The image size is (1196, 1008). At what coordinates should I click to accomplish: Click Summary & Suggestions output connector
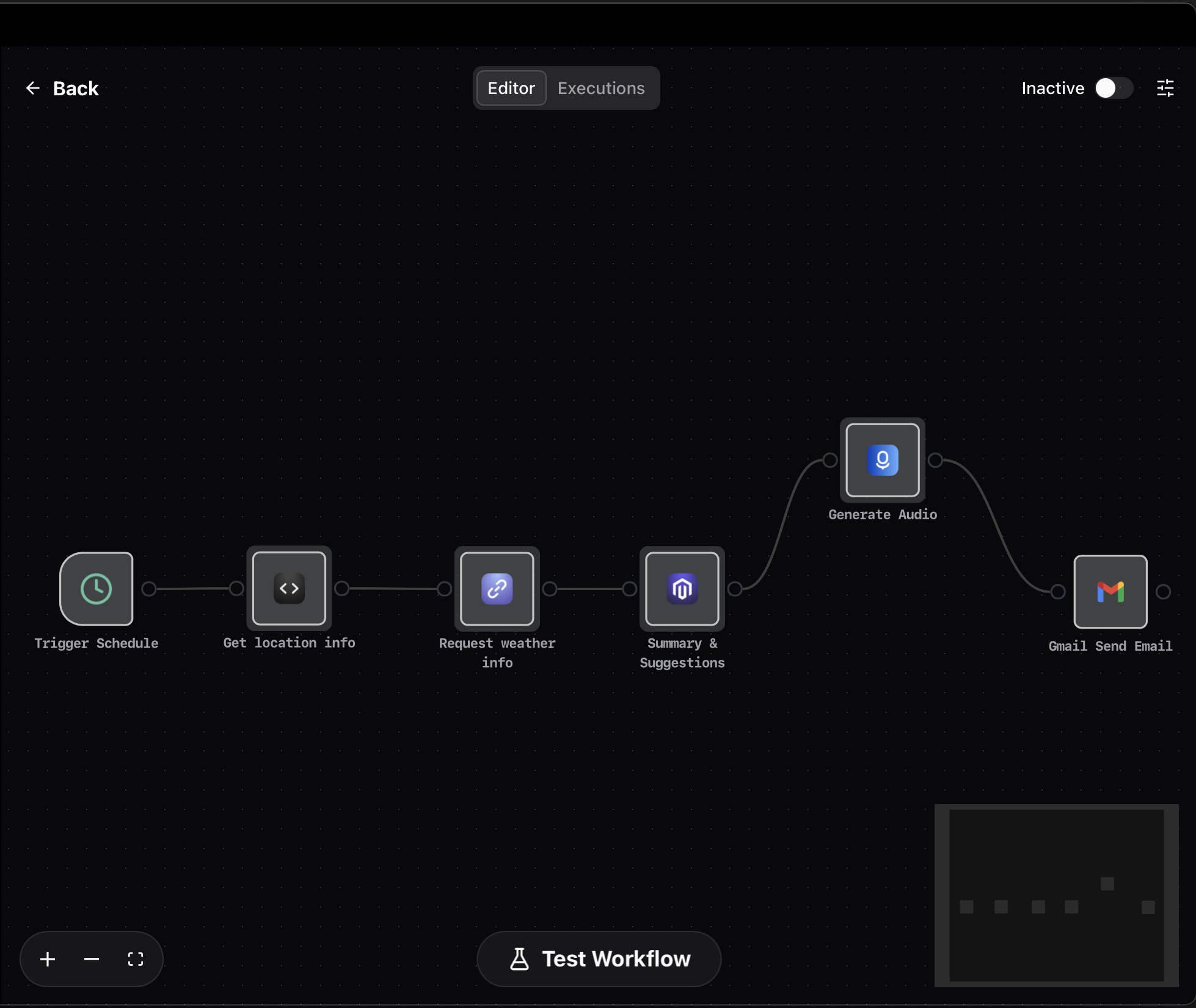[735, 589]
